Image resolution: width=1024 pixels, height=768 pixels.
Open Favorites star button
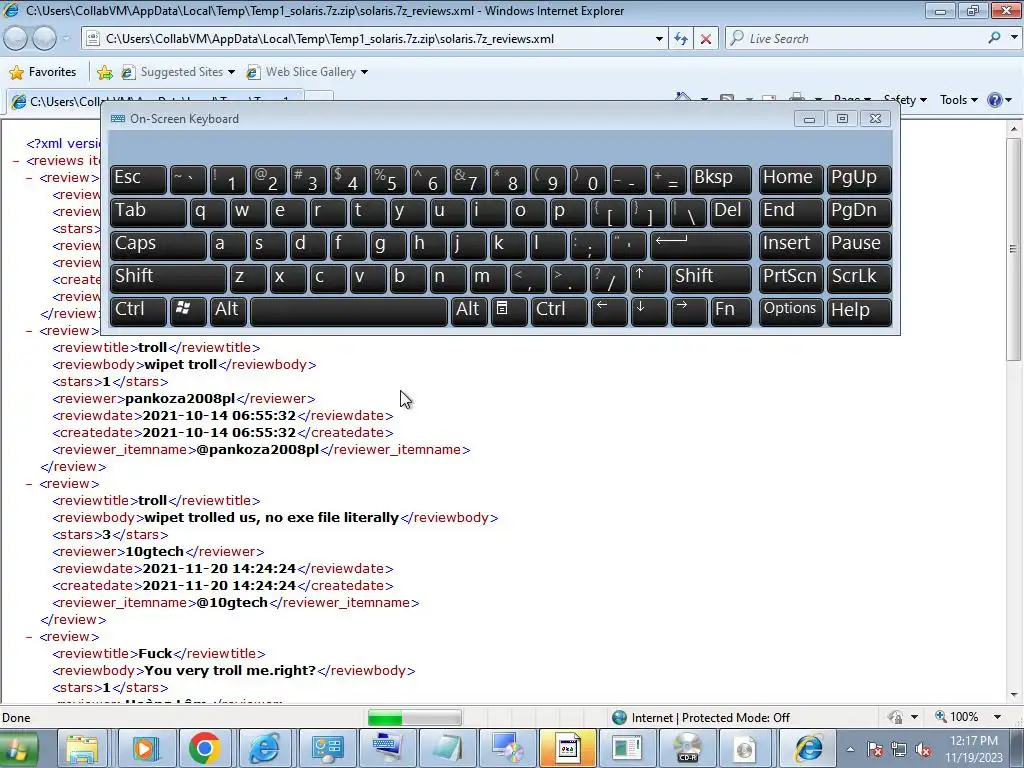click(44, 72)
